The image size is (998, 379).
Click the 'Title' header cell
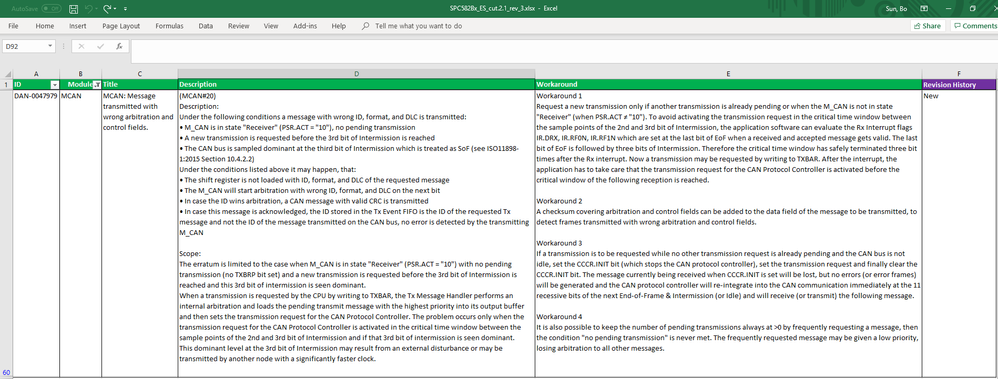click(139, 85)
